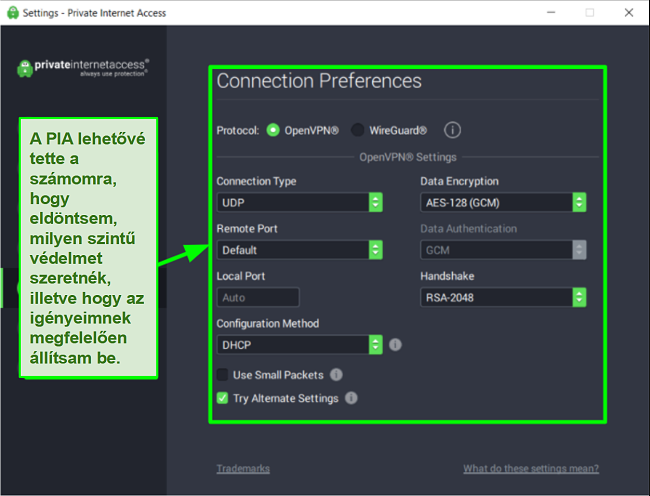
Task: Select the WireGuard protocol radio button
Action: point(357,130)
